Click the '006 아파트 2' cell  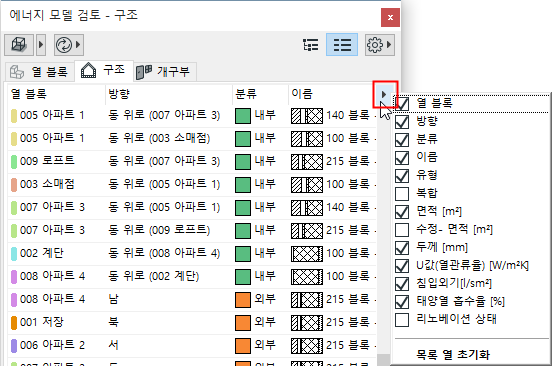[52, 345]
